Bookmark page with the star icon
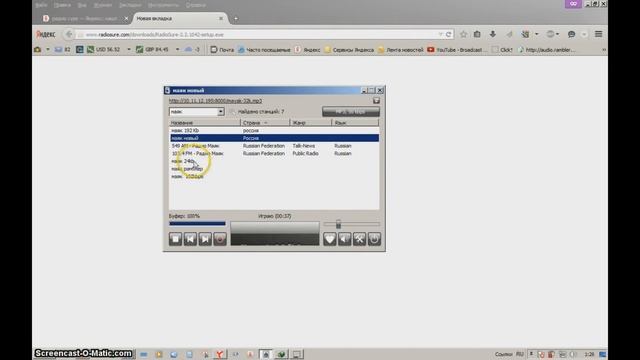This screenshot has height=360, width=640. (x=463, y=34)
